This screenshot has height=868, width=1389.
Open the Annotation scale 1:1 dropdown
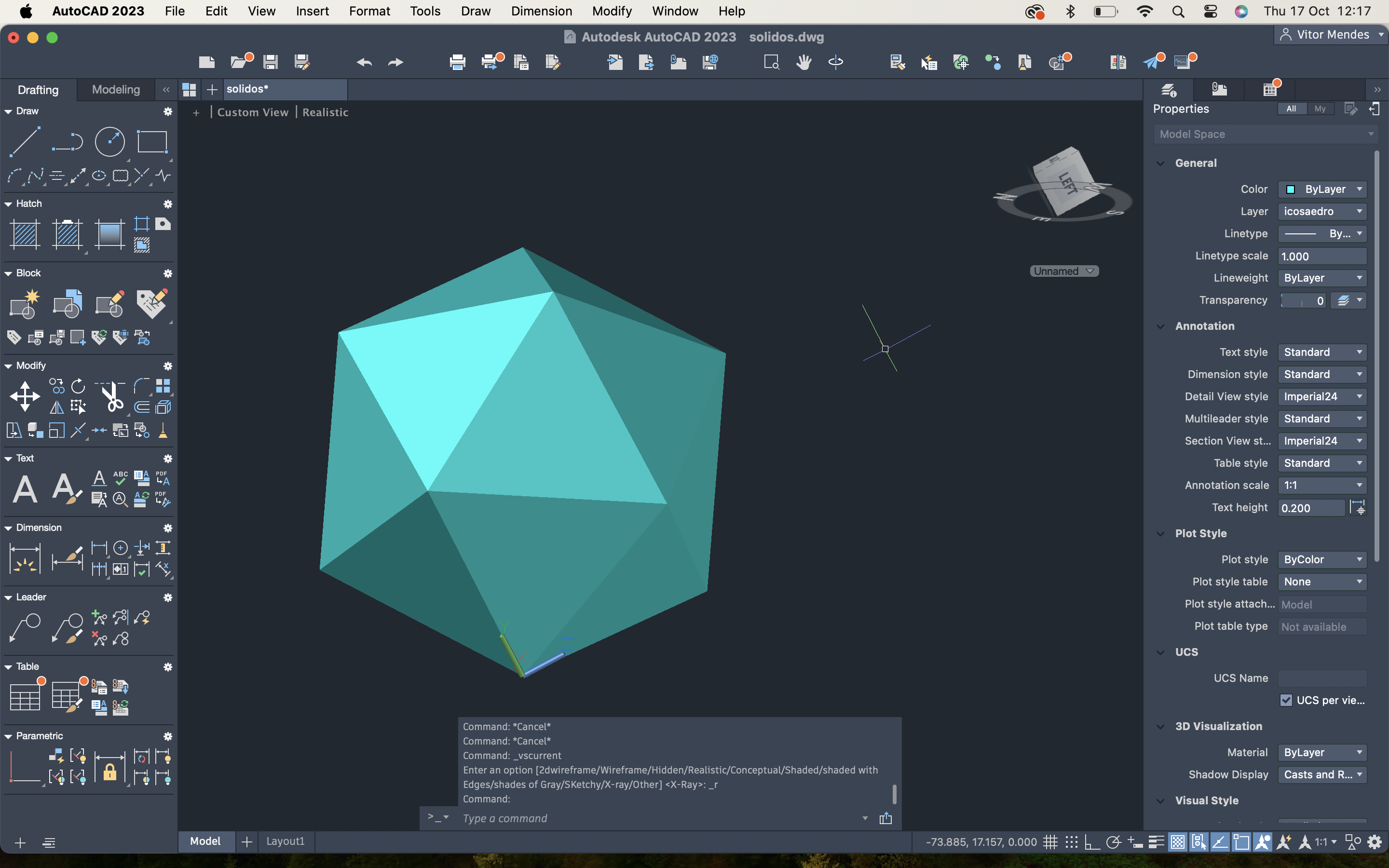(x=1322, y=485)
